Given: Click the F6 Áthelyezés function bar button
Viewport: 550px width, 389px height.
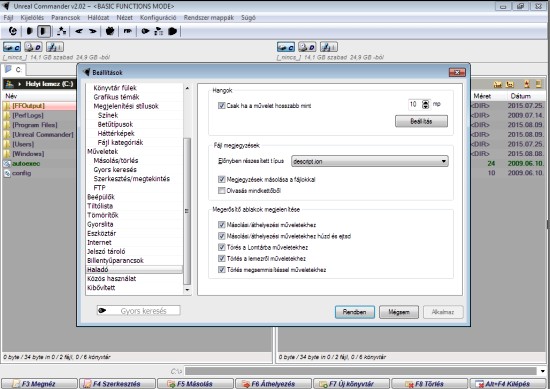Looking at the screenshot, I should (x=273, y=384).
